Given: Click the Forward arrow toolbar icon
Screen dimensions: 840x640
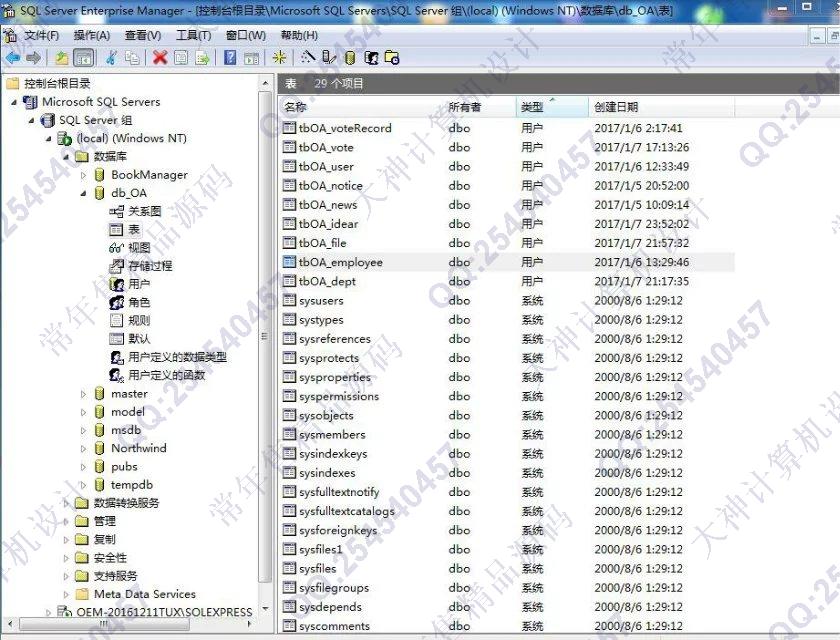Looking at the screenshot, I should 34,57.
